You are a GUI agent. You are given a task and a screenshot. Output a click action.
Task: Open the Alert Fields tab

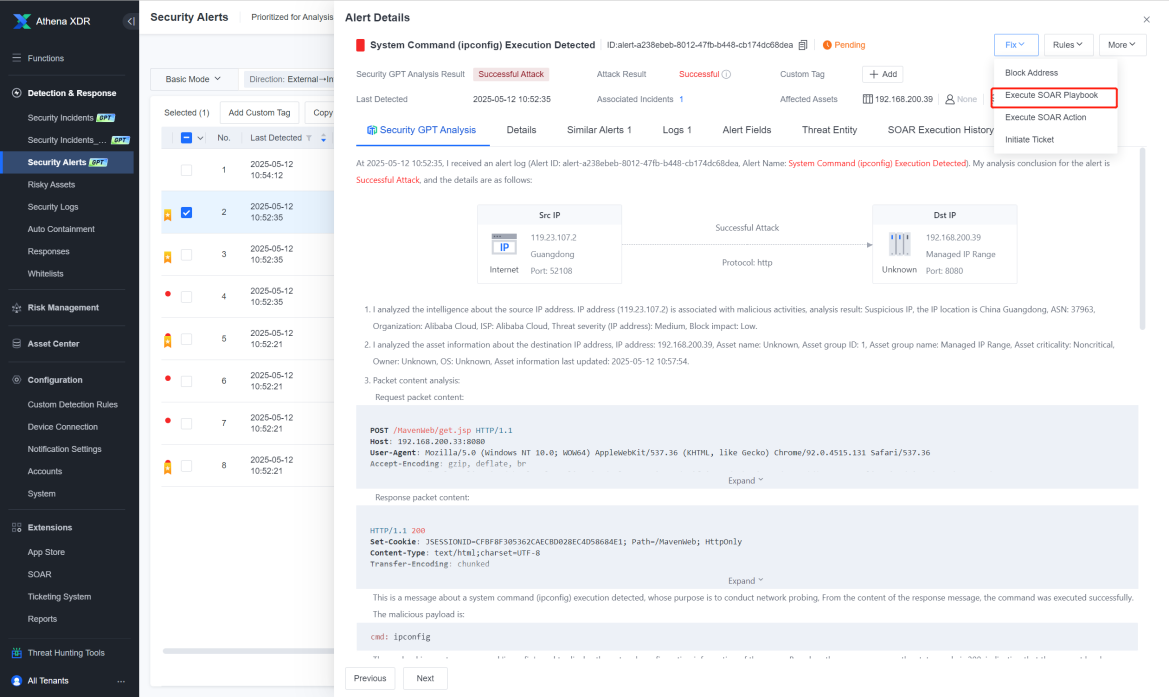(x=746, y=130)
